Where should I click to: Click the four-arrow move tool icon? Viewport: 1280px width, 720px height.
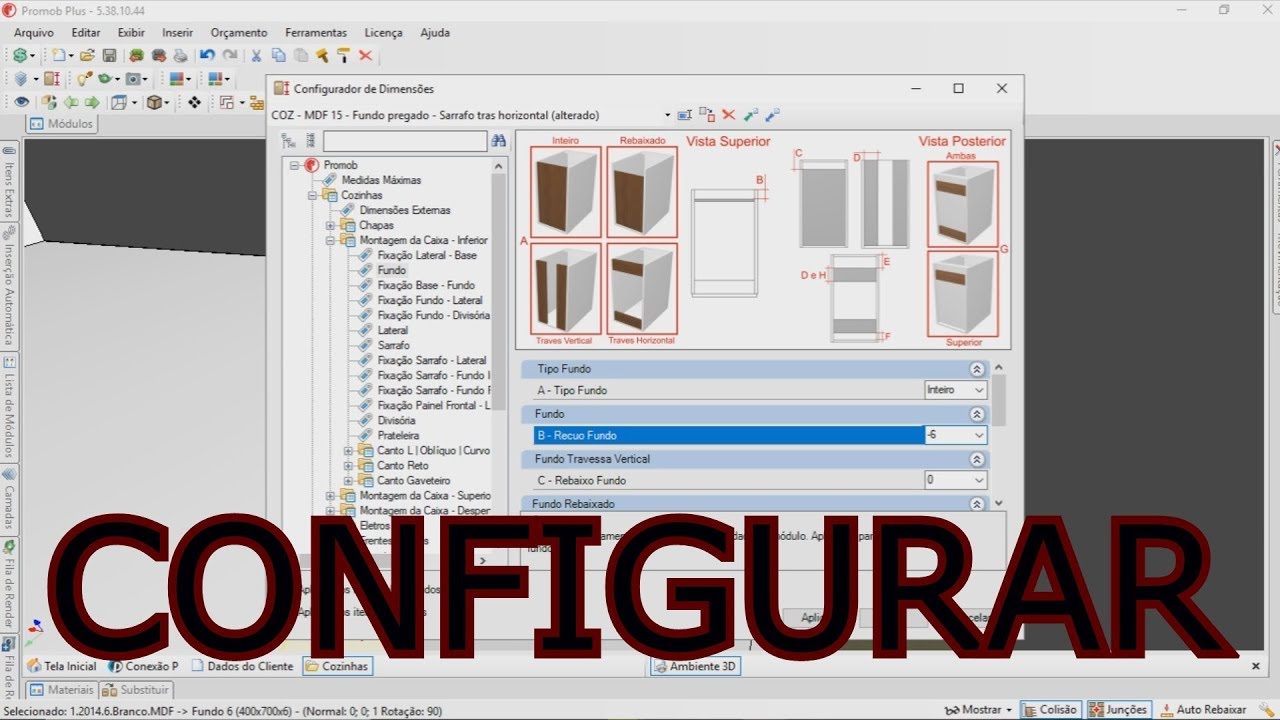click(x=194, y=102)
